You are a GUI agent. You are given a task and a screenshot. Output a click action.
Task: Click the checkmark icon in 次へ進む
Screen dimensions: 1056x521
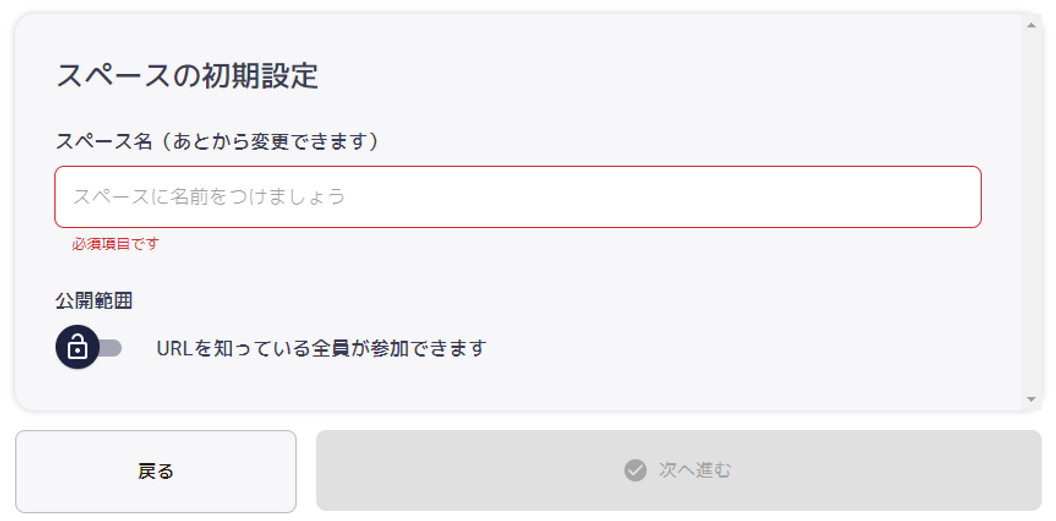(x=635, y=471)
